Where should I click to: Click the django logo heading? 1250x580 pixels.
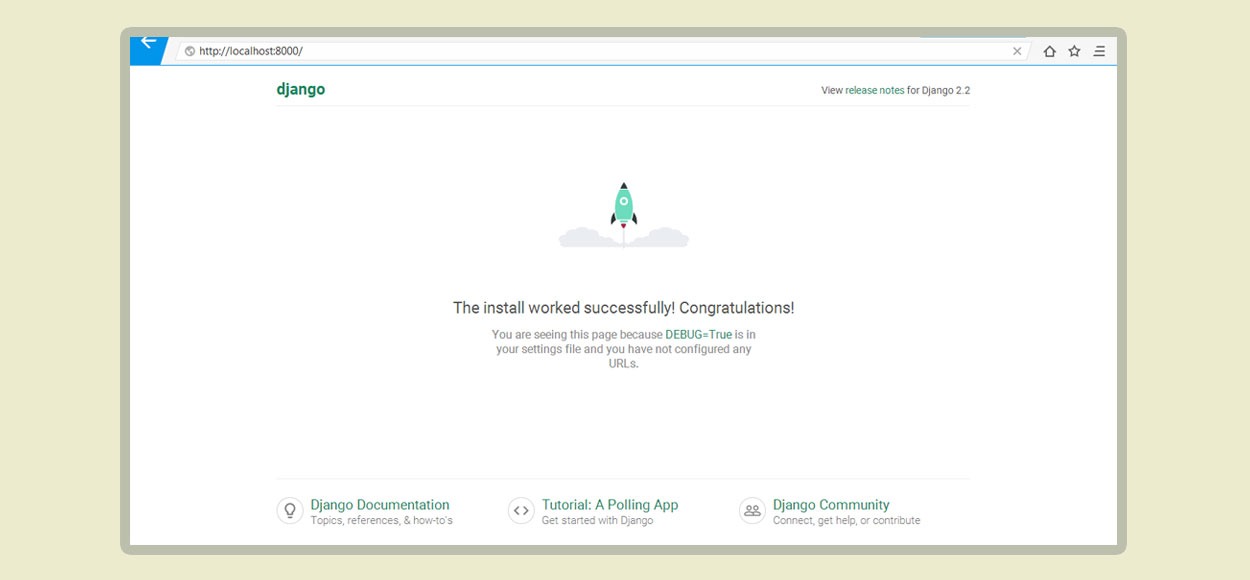pyautogui.click(x=301, y=89)
